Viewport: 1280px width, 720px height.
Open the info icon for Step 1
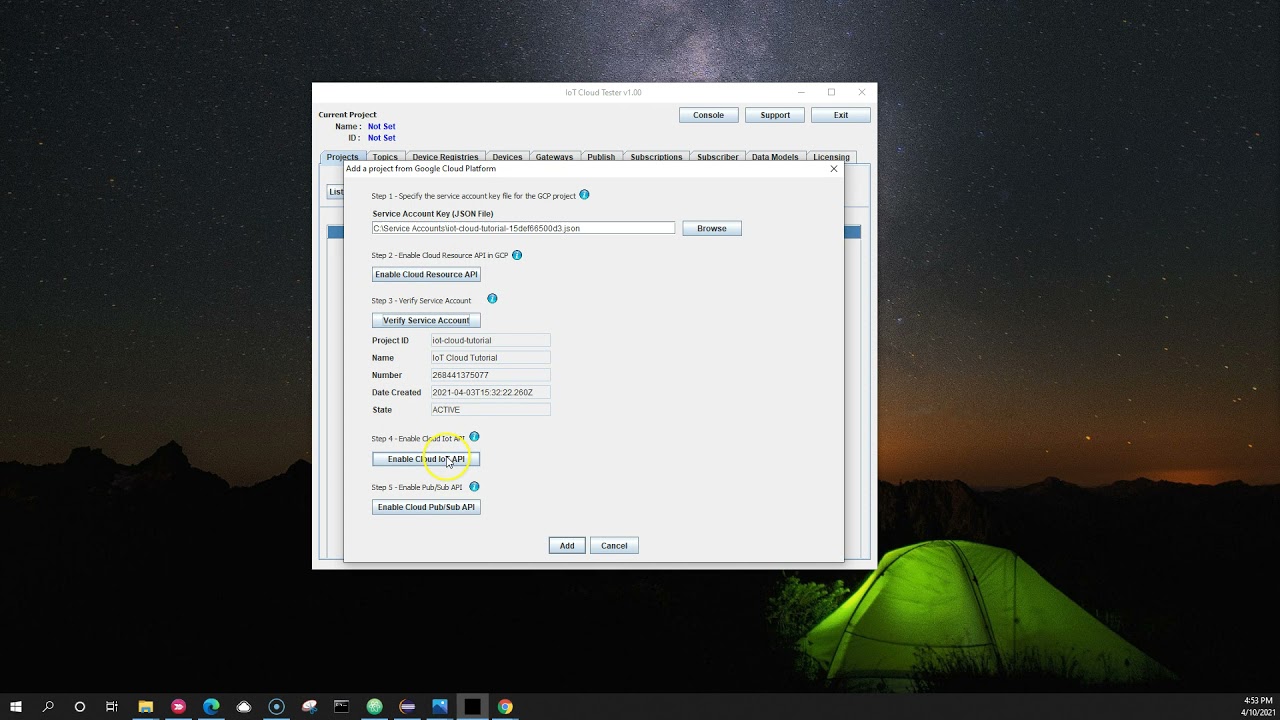point(584,195)
